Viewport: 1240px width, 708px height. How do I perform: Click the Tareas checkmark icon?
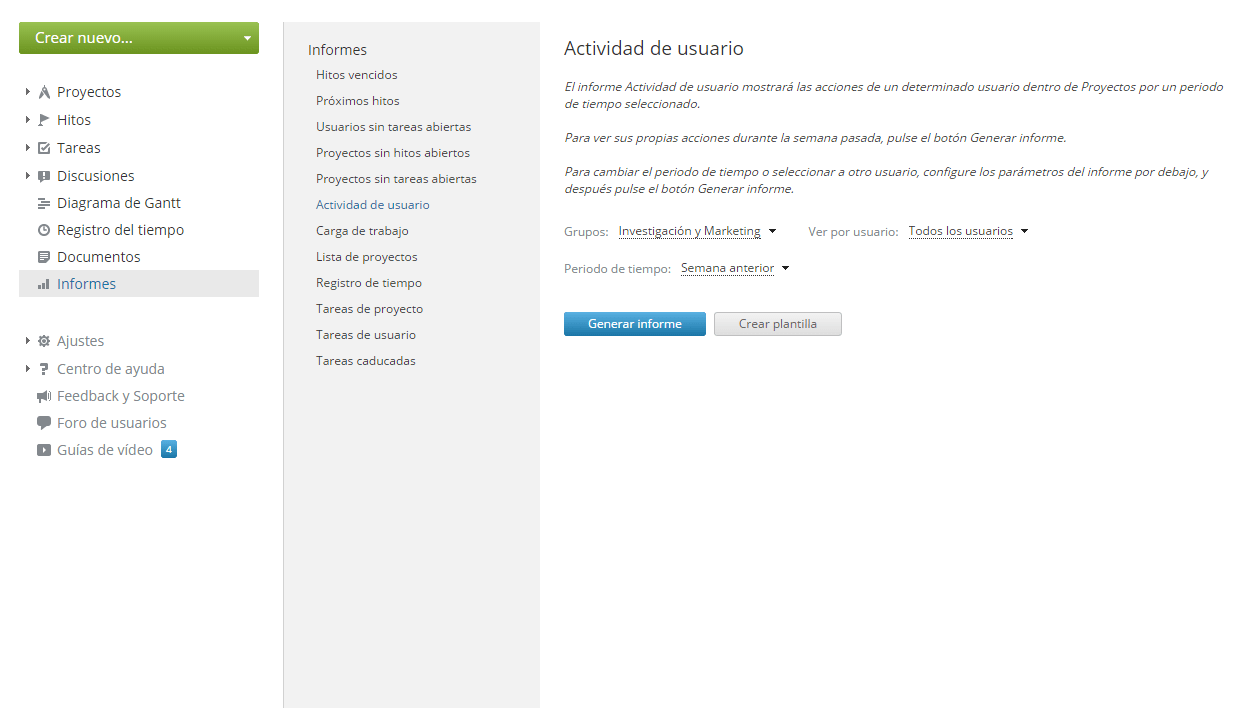point(44,148)
